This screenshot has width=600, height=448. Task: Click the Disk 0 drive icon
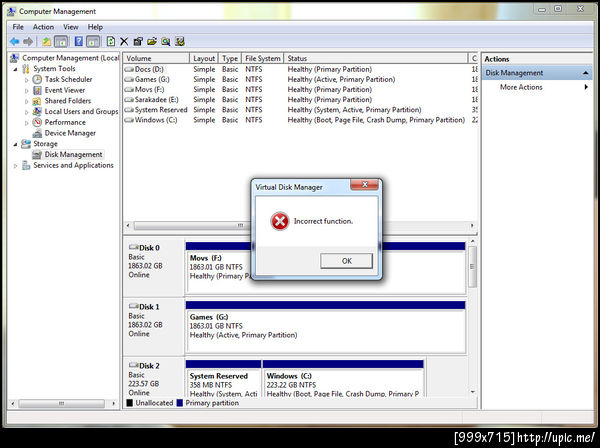(x=134, y=247)
